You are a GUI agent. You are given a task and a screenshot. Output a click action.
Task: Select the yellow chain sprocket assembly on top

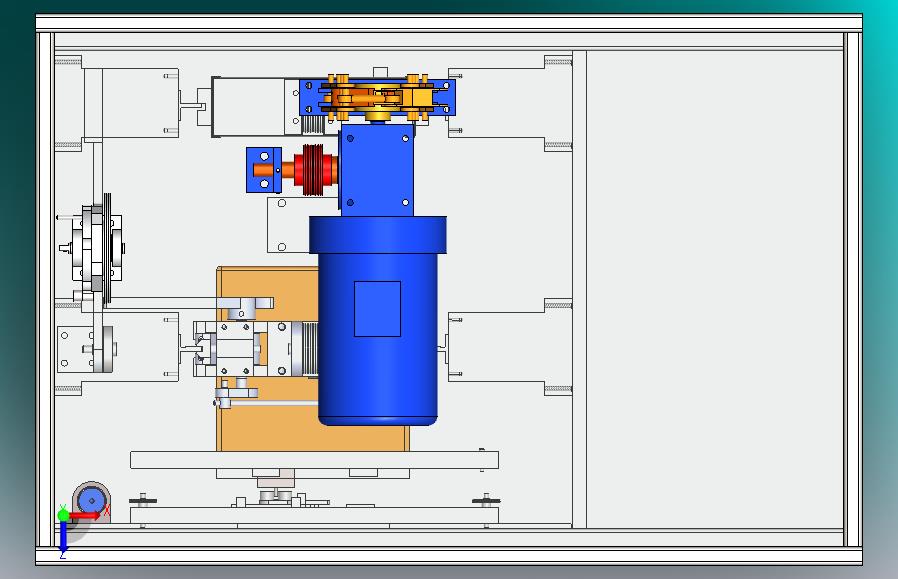[378, 96]
